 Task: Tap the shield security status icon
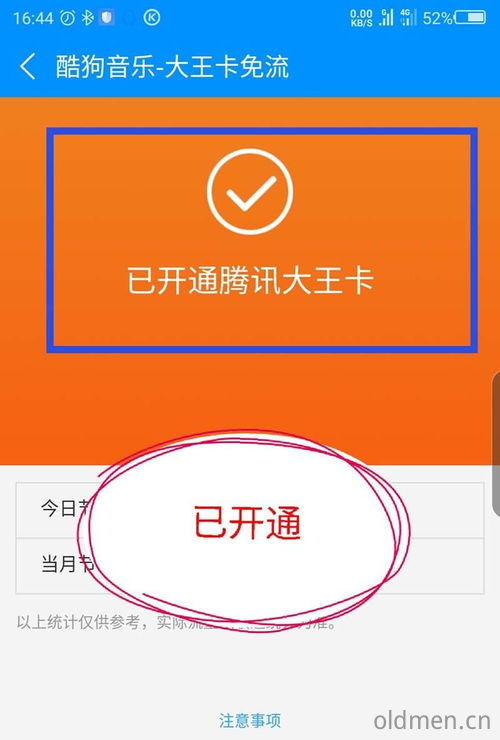click(107, 18)
